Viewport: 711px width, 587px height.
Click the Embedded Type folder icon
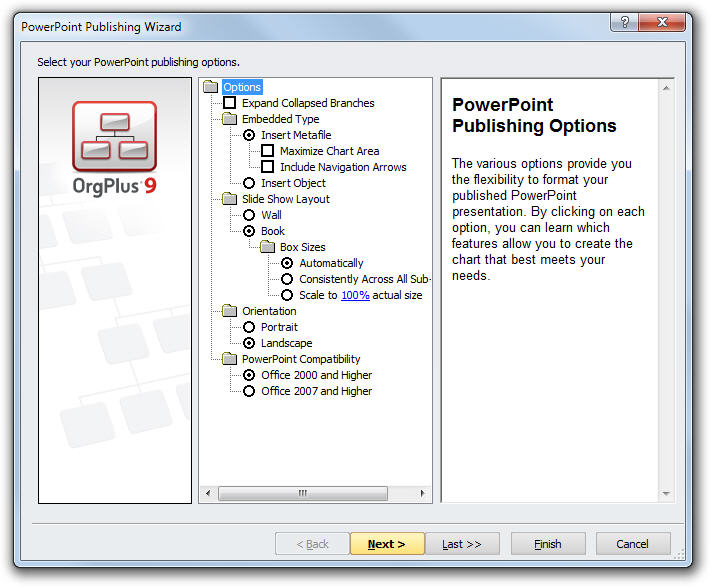(230, 119)
